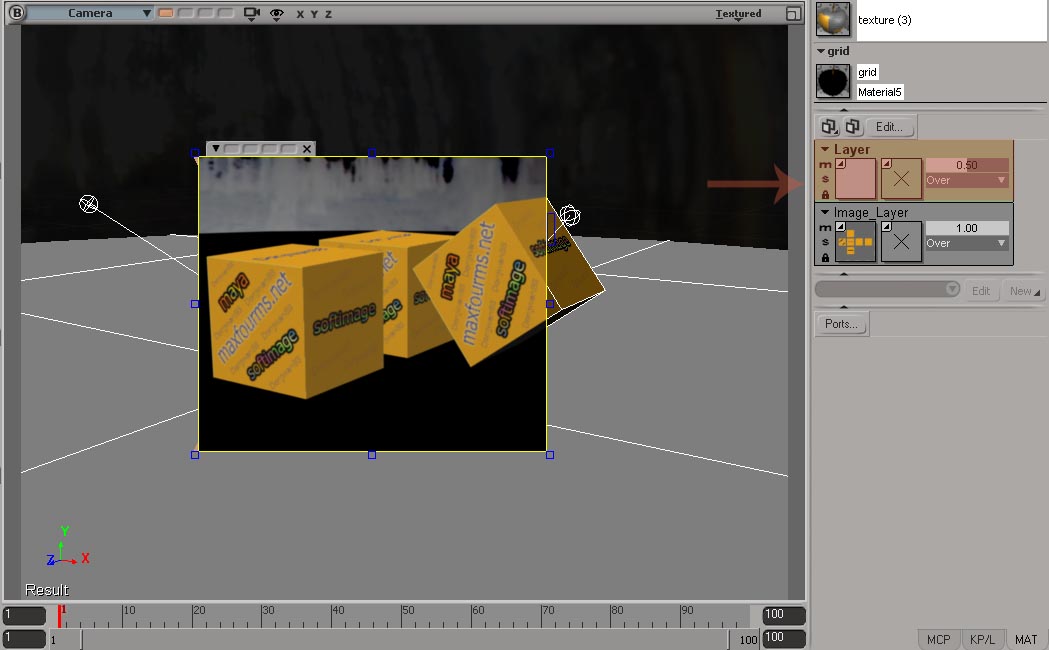Screen dimensions: 1049x650
Task: Select the third view memo box
Action: tap(206, 13)
